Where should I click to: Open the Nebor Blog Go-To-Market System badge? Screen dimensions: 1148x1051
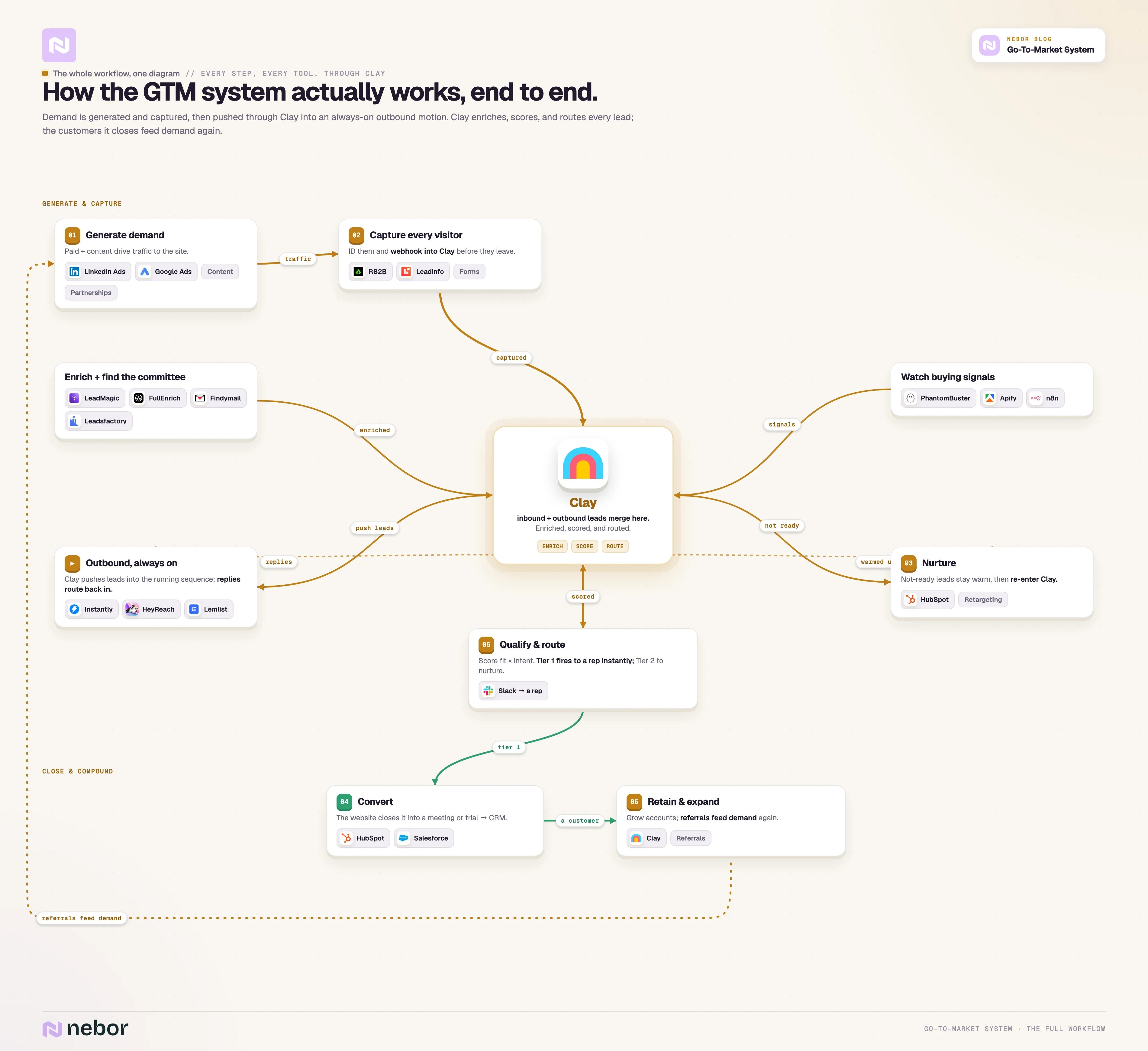(x=1038, y=45)
